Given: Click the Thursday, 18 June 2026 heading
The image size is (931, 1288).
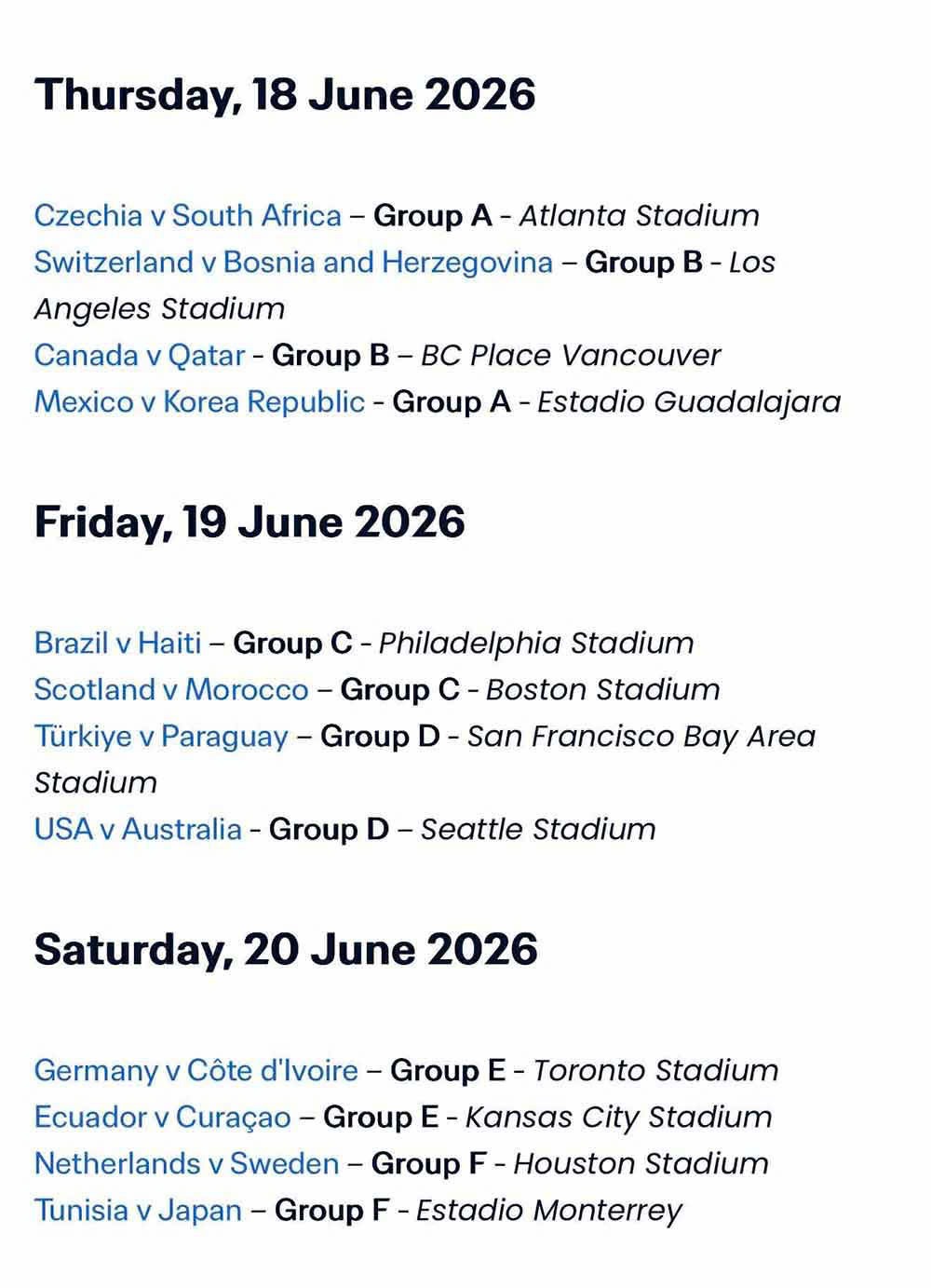Looking at the screenshot, I should tap(285, 95).
